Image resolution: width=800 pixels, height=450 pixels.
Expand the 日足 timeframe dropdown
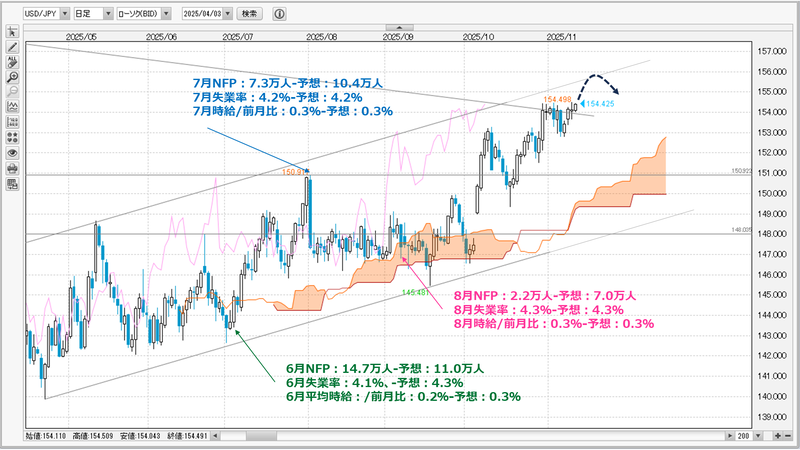(108, 14)
